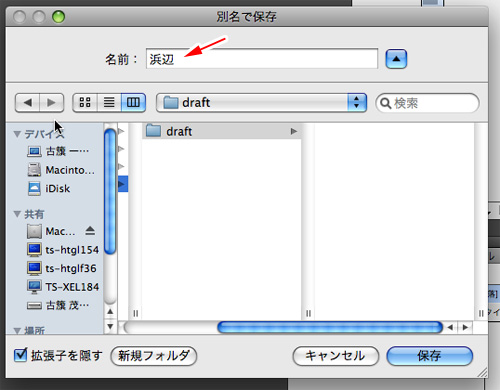Click sidebar scrollbar up arrow
Screen dimensions: 500x390
[x=110, y=312]
